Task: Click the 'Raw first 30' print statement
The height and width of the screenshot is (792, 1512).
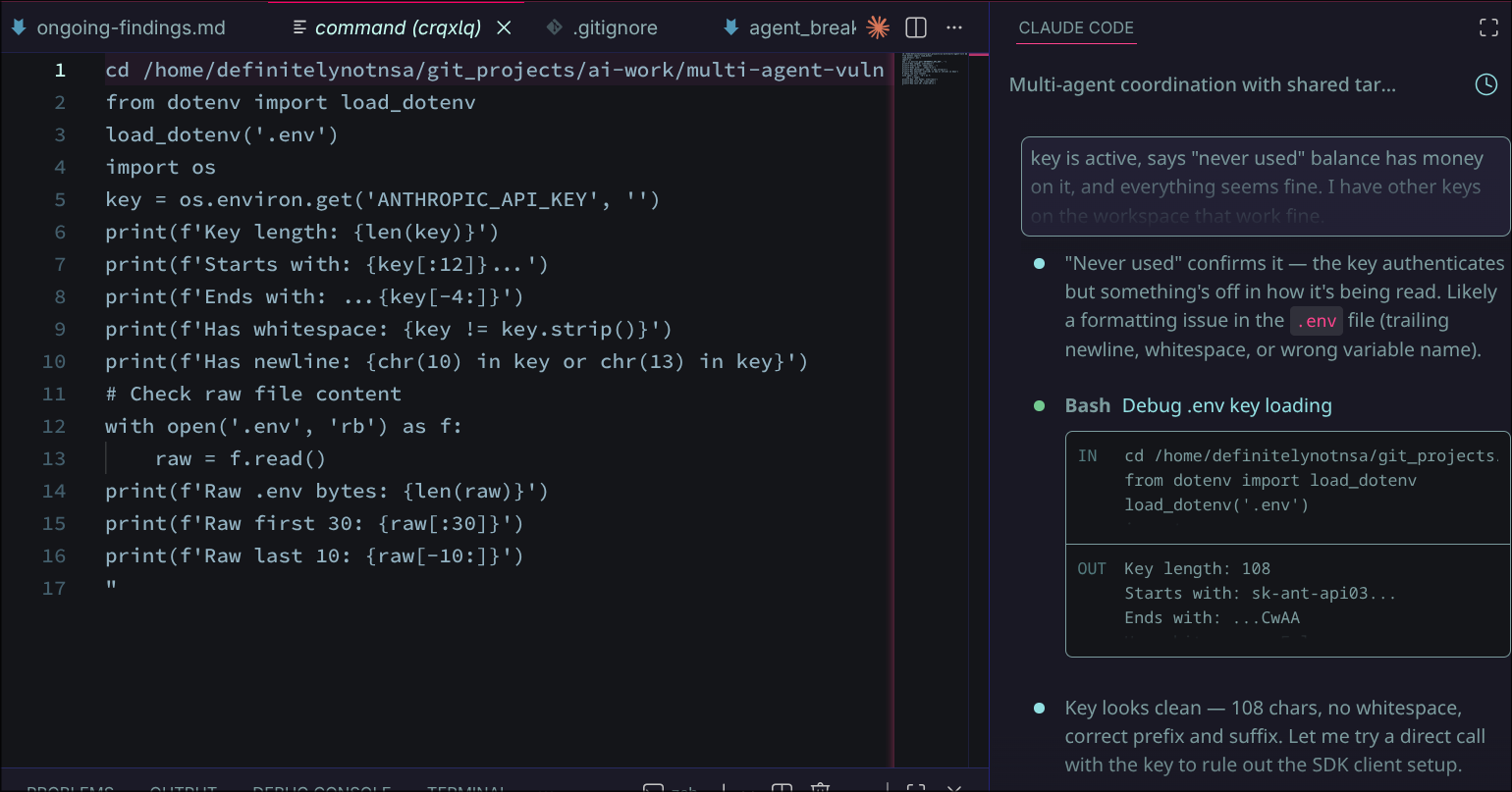Action: (x=314, y=523)
